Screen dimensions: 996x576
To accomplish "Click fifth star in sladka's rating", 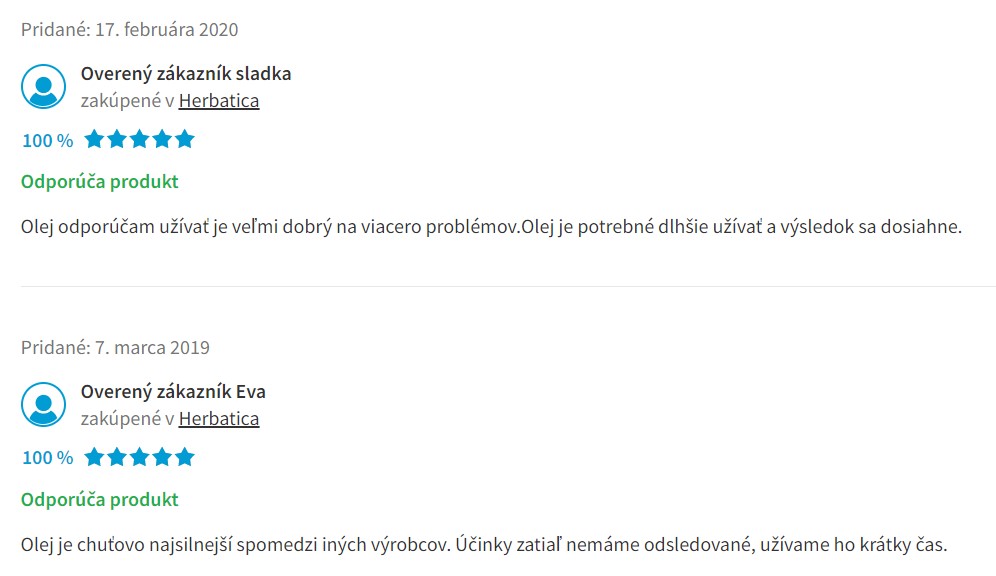I will point(185,138).
